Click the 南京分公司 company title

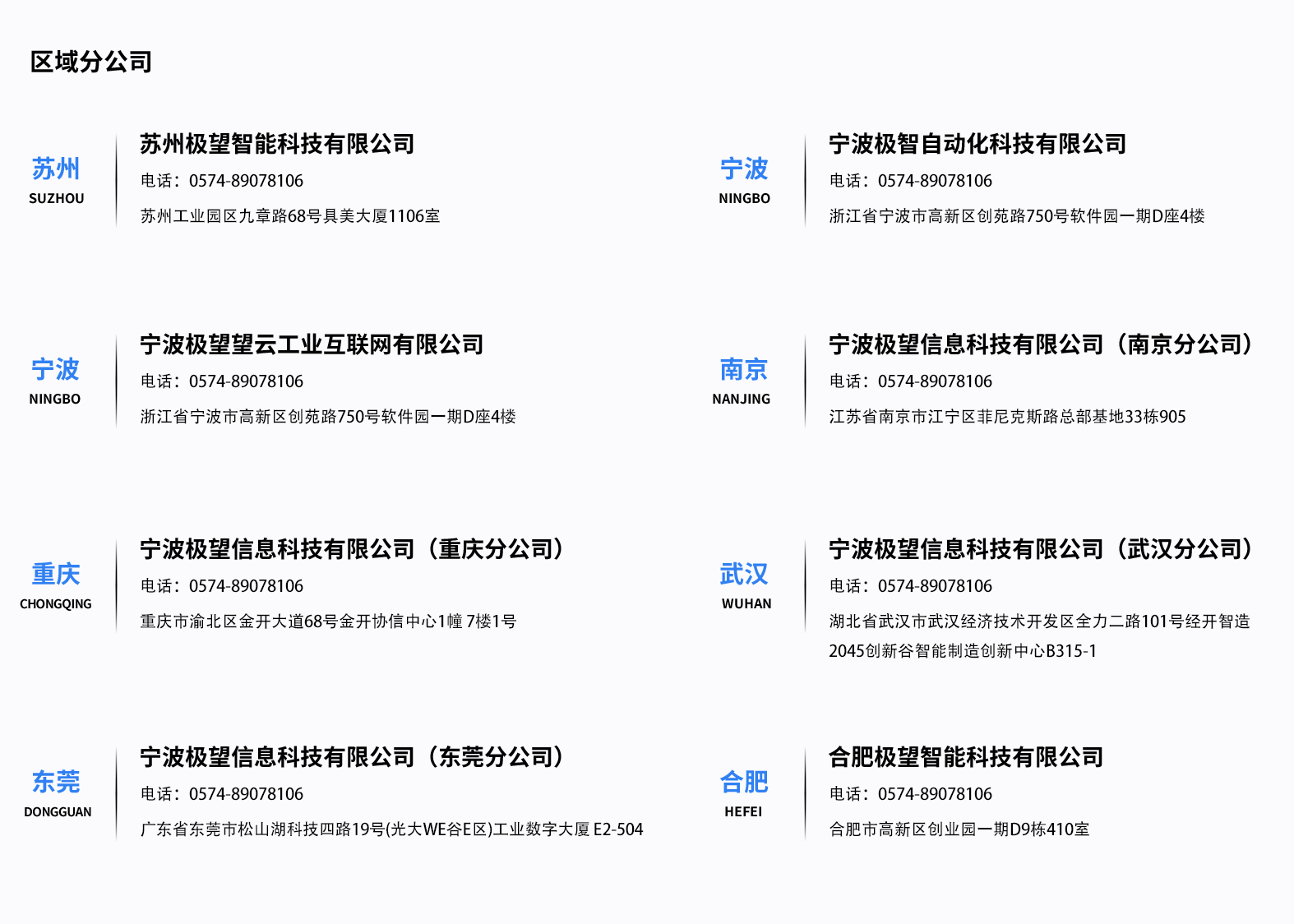point(1042,344)
